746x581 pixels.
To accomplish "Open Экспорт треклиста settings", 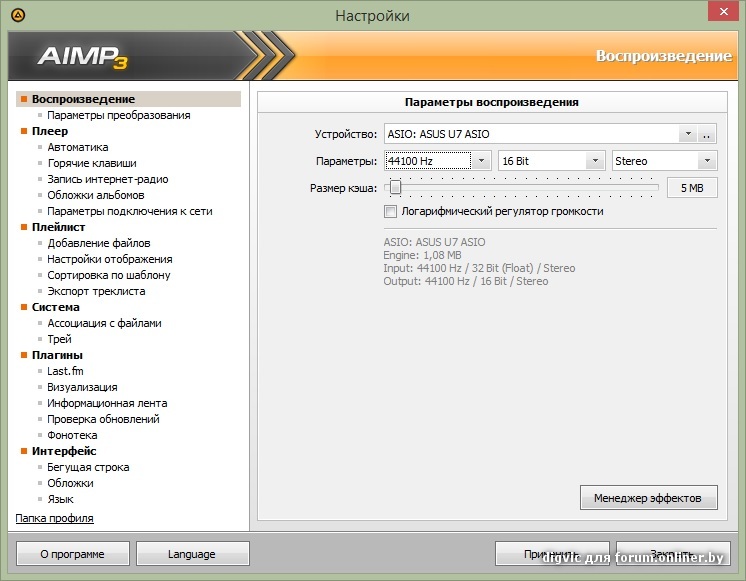I will click(96, 291).
